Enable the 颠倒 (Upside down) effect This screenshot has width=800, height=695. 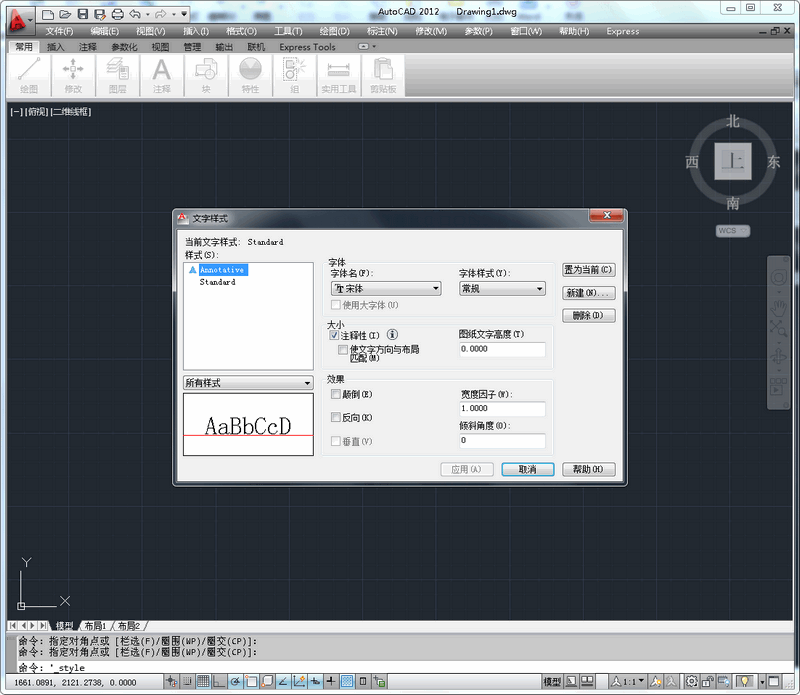[337, 395]
